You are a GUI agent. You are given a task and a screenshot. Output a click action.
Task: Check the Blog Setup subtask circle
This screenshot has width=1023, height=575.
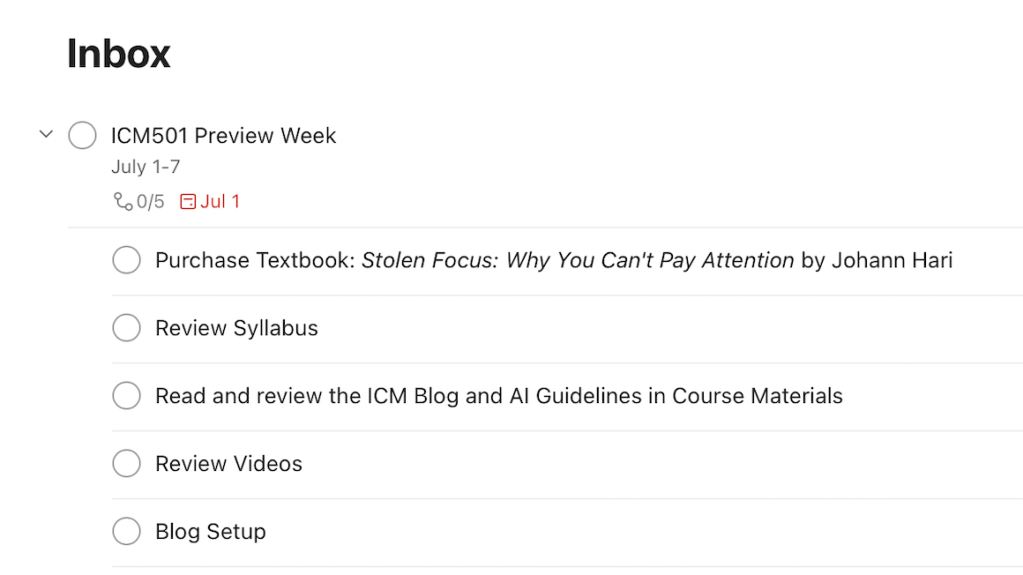pyautogui.click(x=126, y=531)
